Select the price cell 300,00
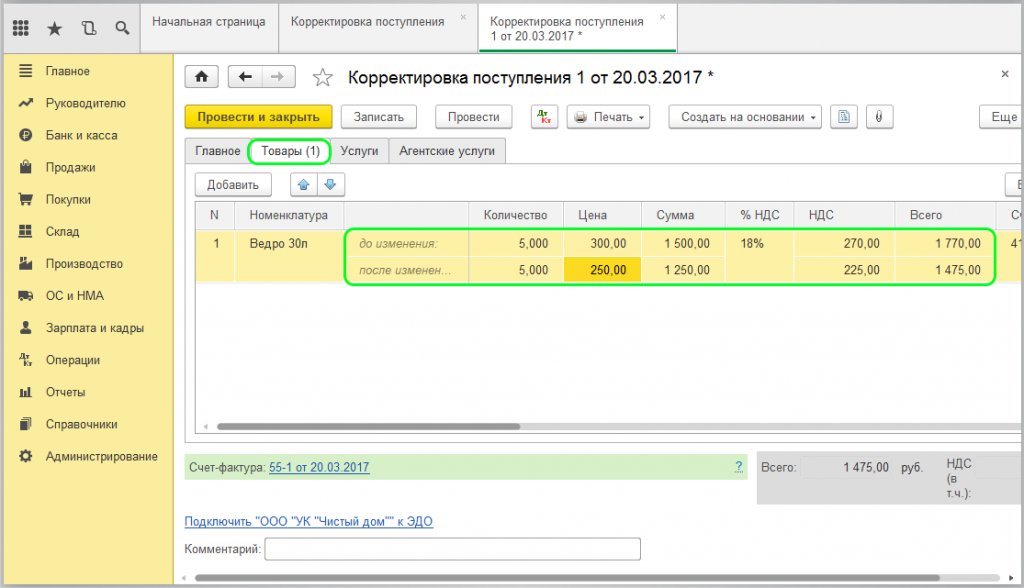1024x588 pixels. (602, 244)
